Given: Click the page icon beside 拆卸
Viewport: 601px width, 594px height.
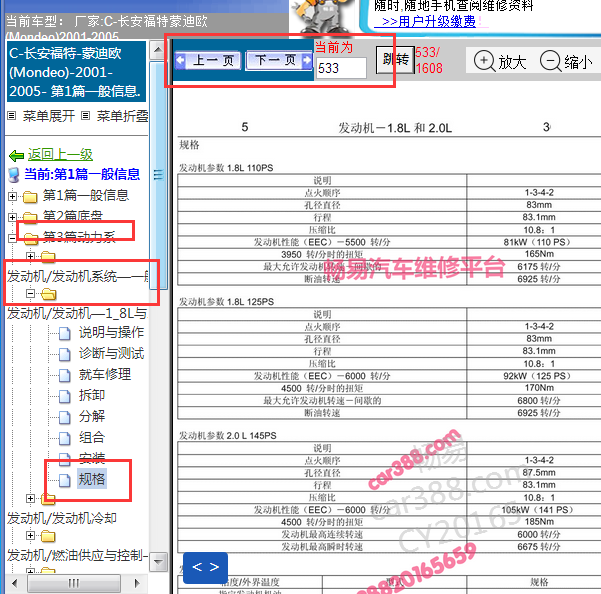Looking at the screenshot, I should [x=65, y=396].
